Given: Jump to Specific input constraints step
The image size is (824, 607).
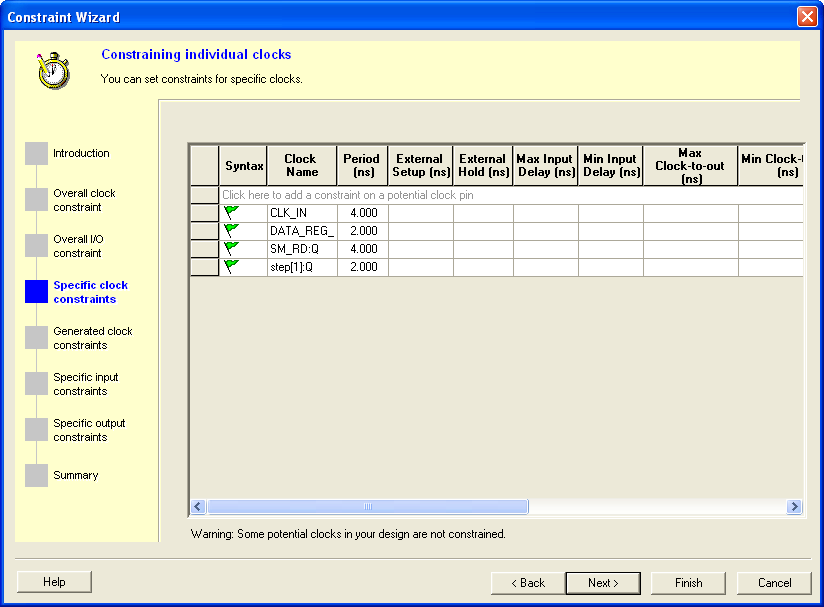Looking at the screenshot, I should 72,384.
